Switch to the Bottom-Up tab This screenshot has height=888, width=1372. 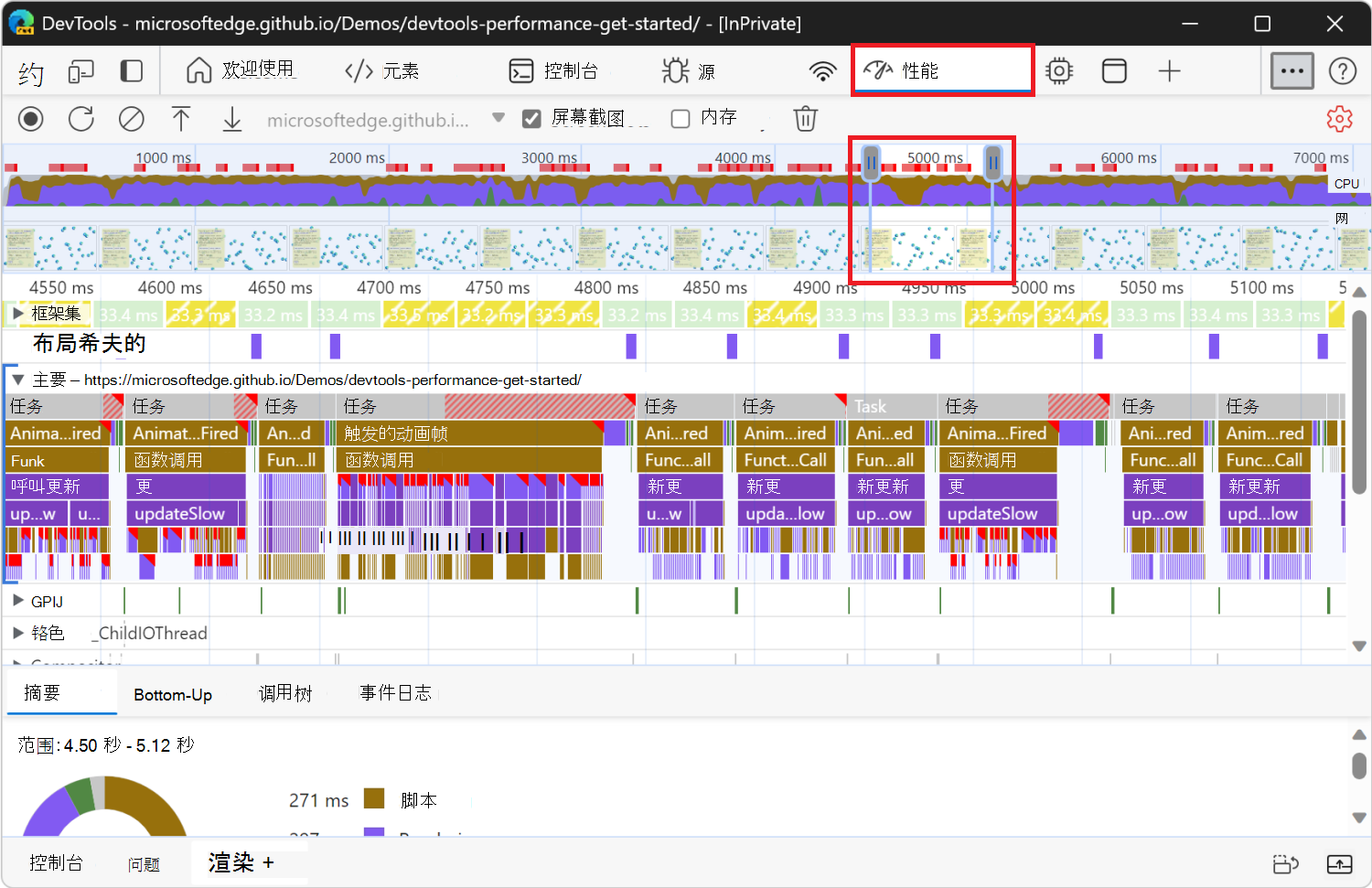point(173,694)
